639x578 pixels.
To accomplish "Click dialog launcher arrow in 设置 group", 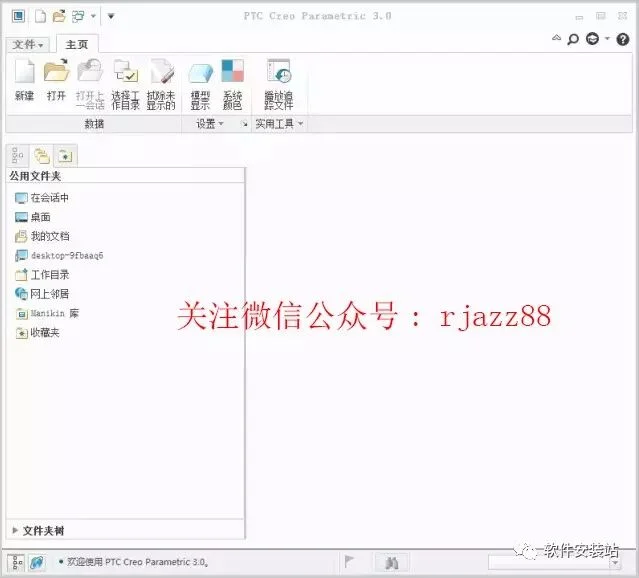I will [x=245, y=124].
